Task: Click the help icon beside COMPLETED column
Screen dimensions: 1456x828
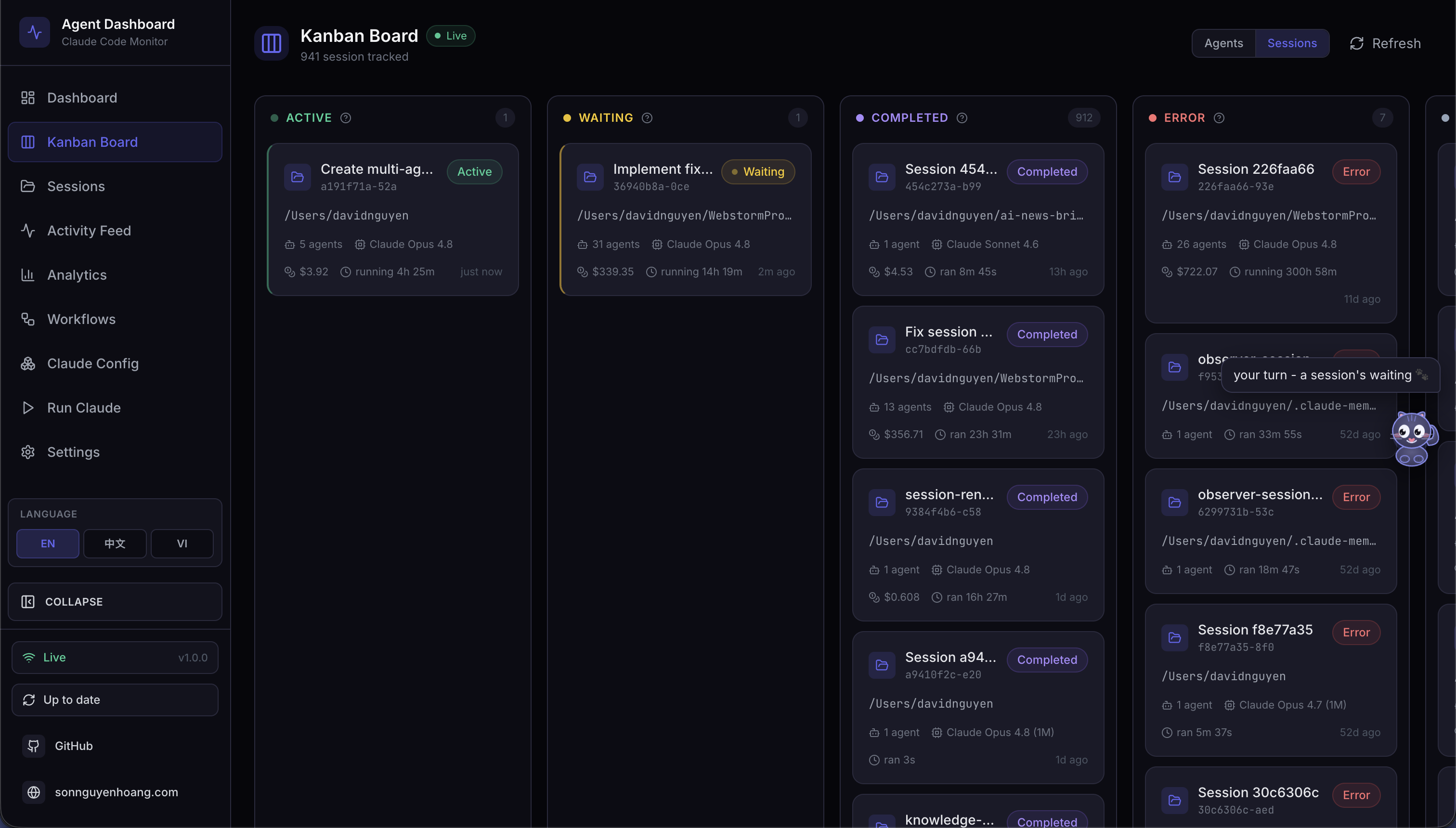Action: 962,118
